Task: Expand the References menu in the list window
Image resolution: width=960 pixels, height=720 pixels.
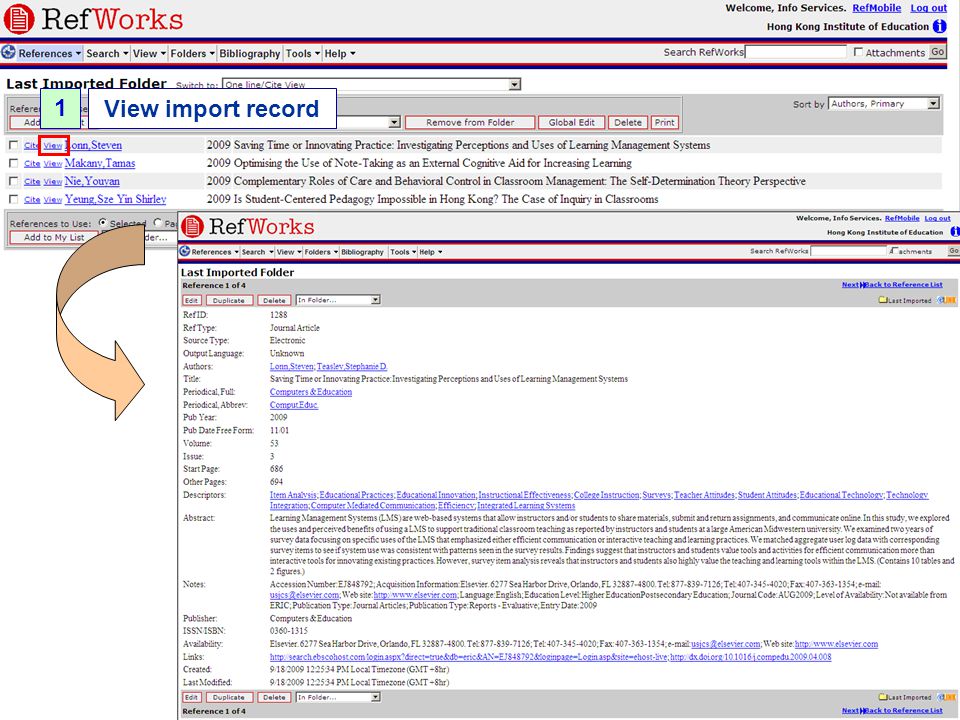Action: 49,53
